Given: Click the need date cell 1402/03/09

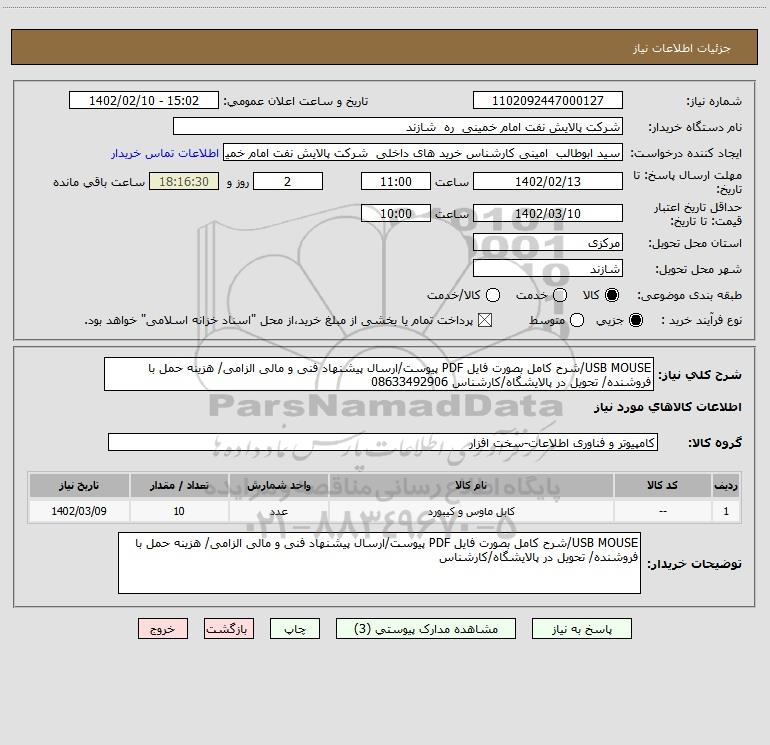Looking at the screenshot, I should 79,511.
